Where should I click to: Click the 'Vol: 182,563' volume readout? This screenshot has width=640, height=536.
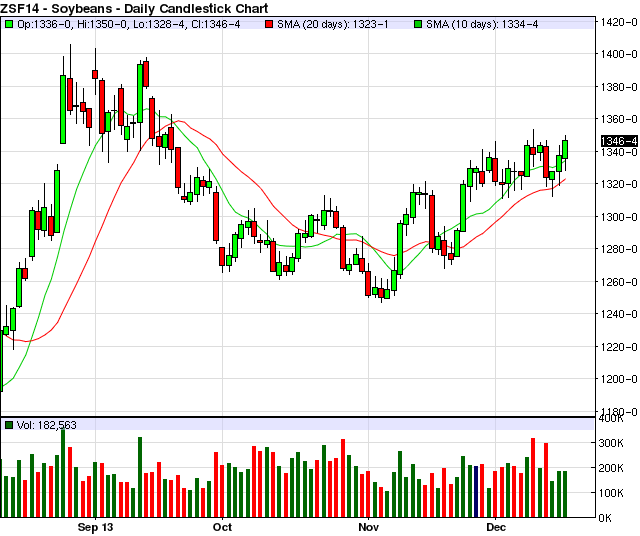tap(47, 425)
